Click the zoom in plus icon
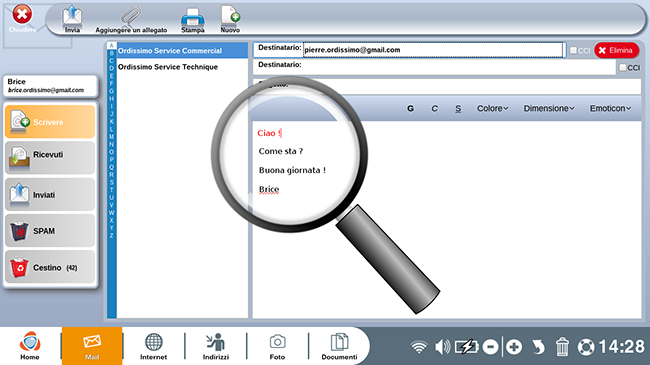The height and width of the screenshot is (365, 650). pos(514,346)
